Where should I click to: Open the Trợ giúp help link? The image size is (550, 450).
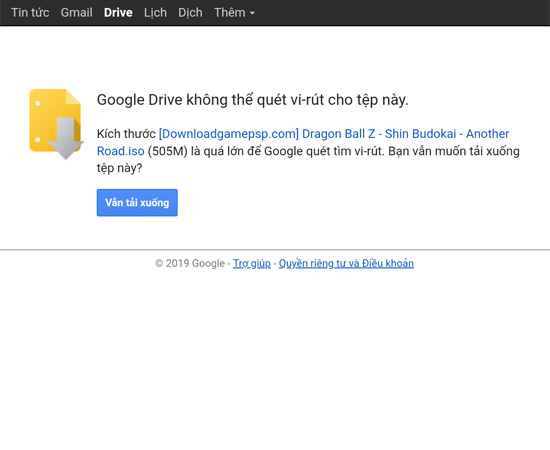pos(252,263)
